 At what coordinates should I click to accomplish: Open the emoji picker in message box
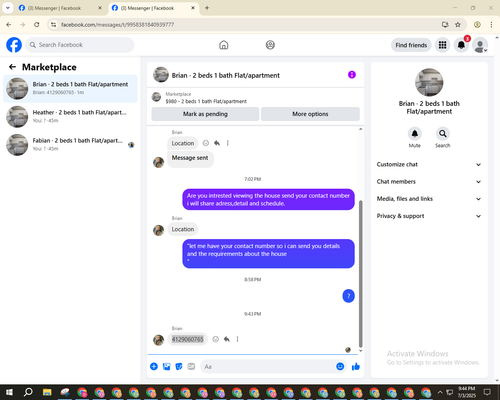coord(340,367)
